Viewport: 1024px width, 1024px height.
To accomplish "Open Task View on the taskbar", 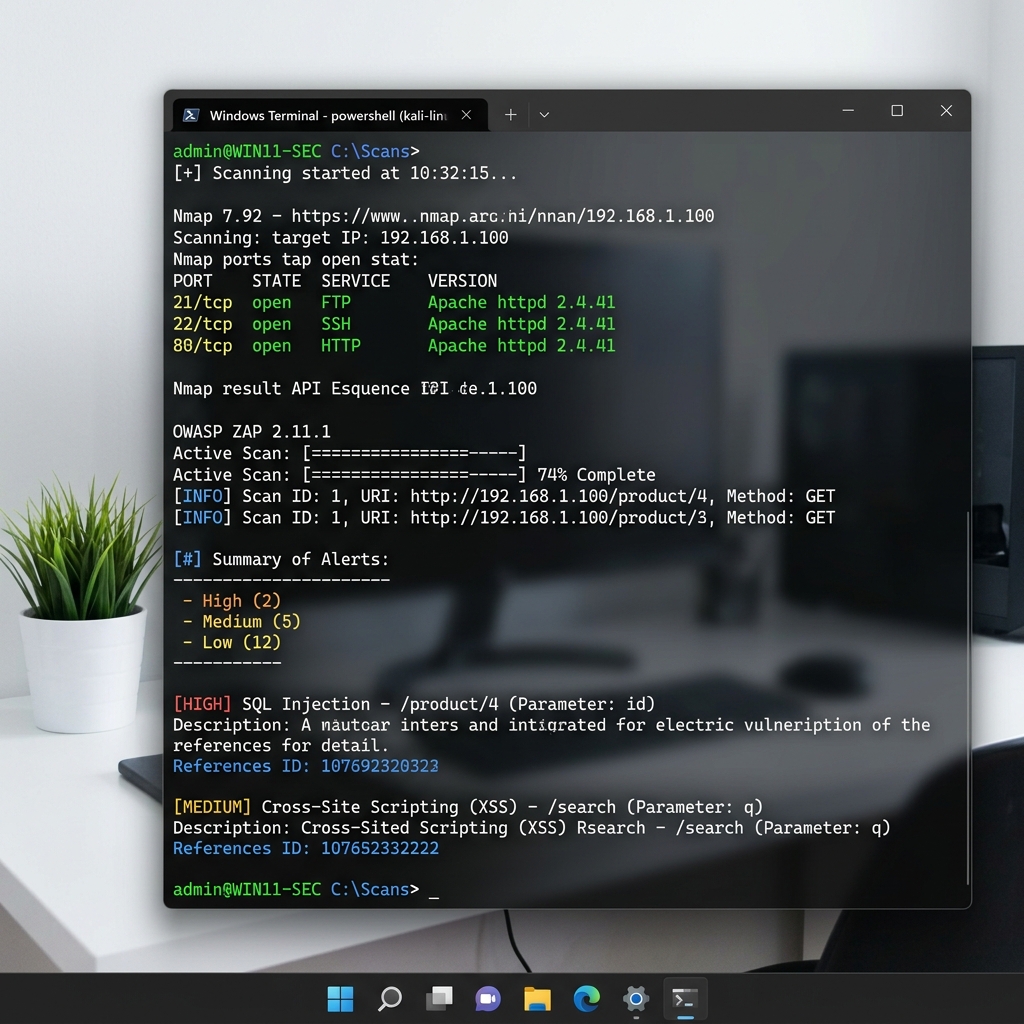I will point(439,999).
